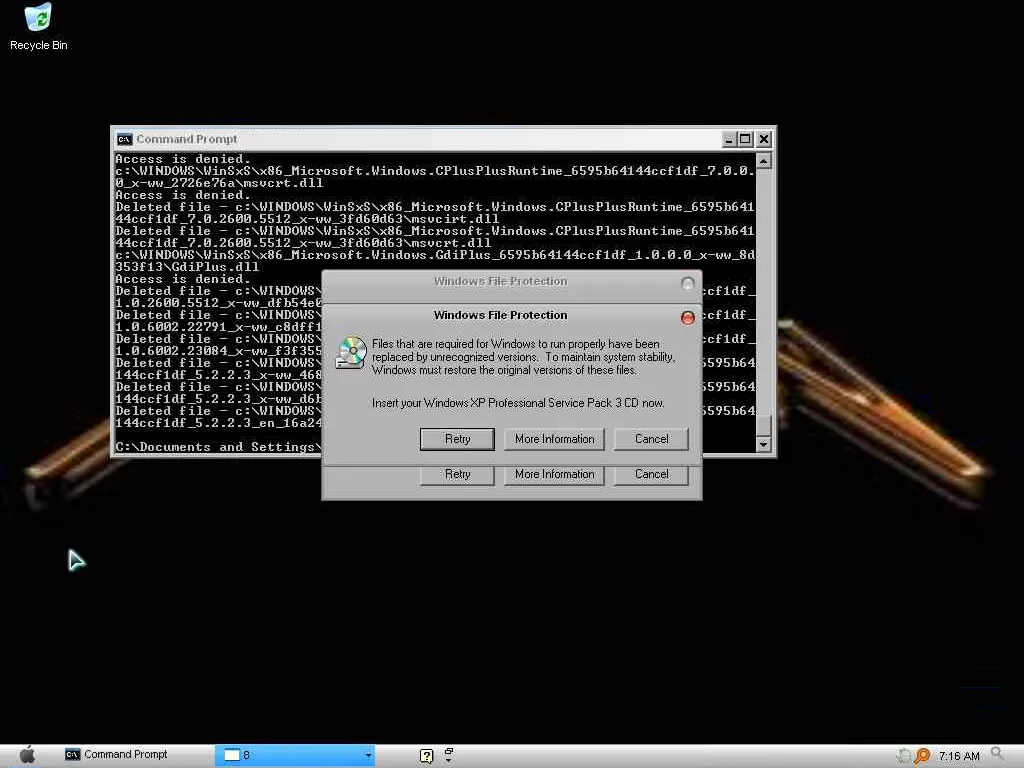1024x768 pixels.
Task: Maximize the Command Prompt window
Action: pos(745,139)
